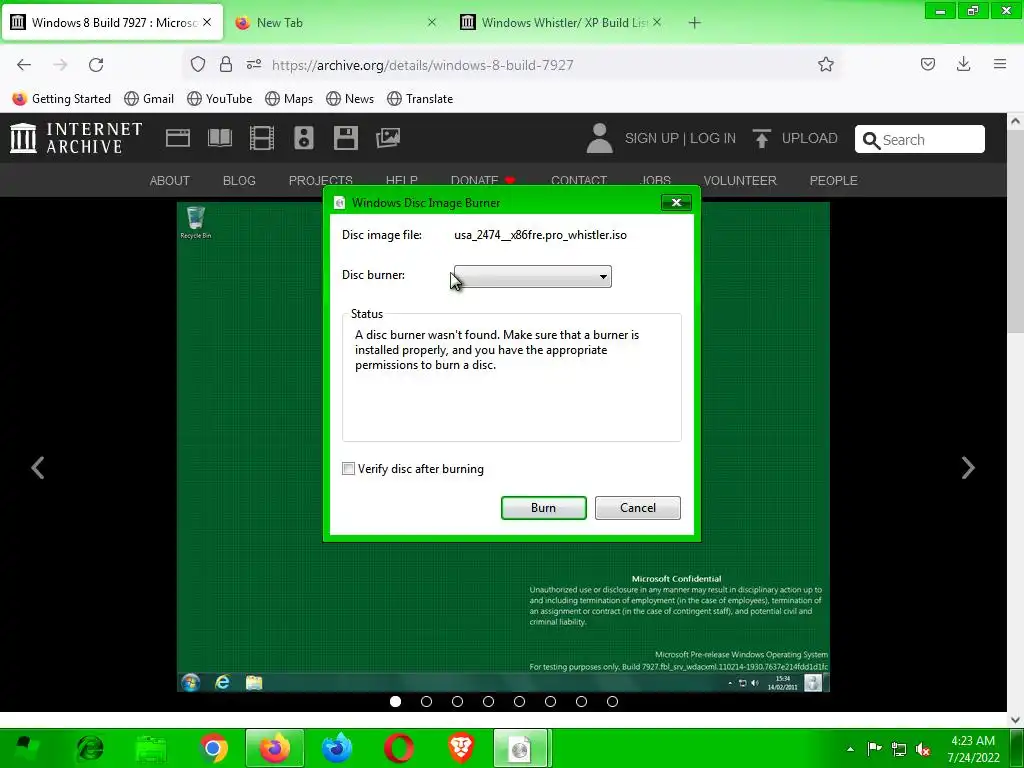Switch to disc burner taskbar item
Viewport: 1024px width, 768px height.
click(520, 748)
